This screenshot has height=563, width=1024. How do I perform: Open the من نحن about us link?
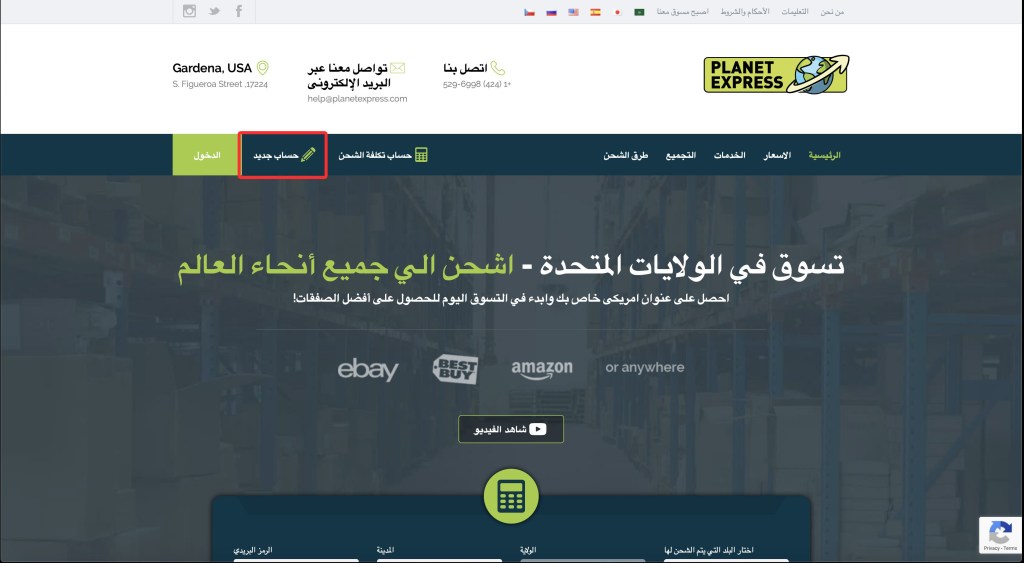(x=832, y=12)
